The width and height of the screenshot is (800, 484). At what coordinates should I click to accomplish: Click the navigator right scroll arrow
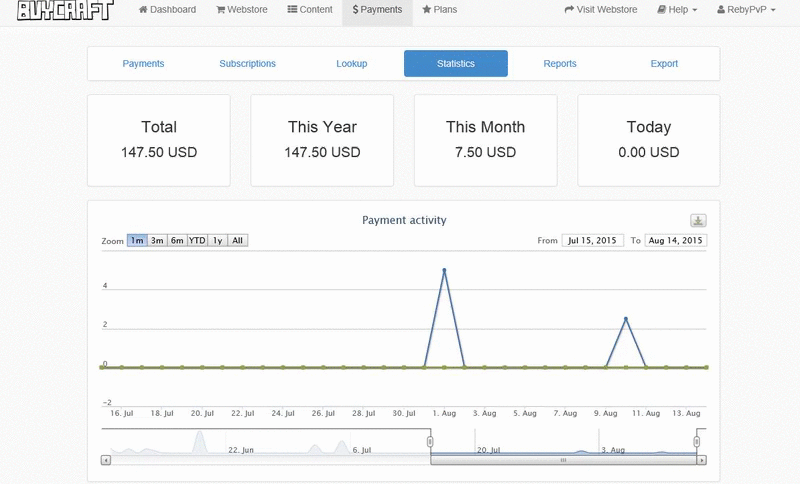[702, 460]
